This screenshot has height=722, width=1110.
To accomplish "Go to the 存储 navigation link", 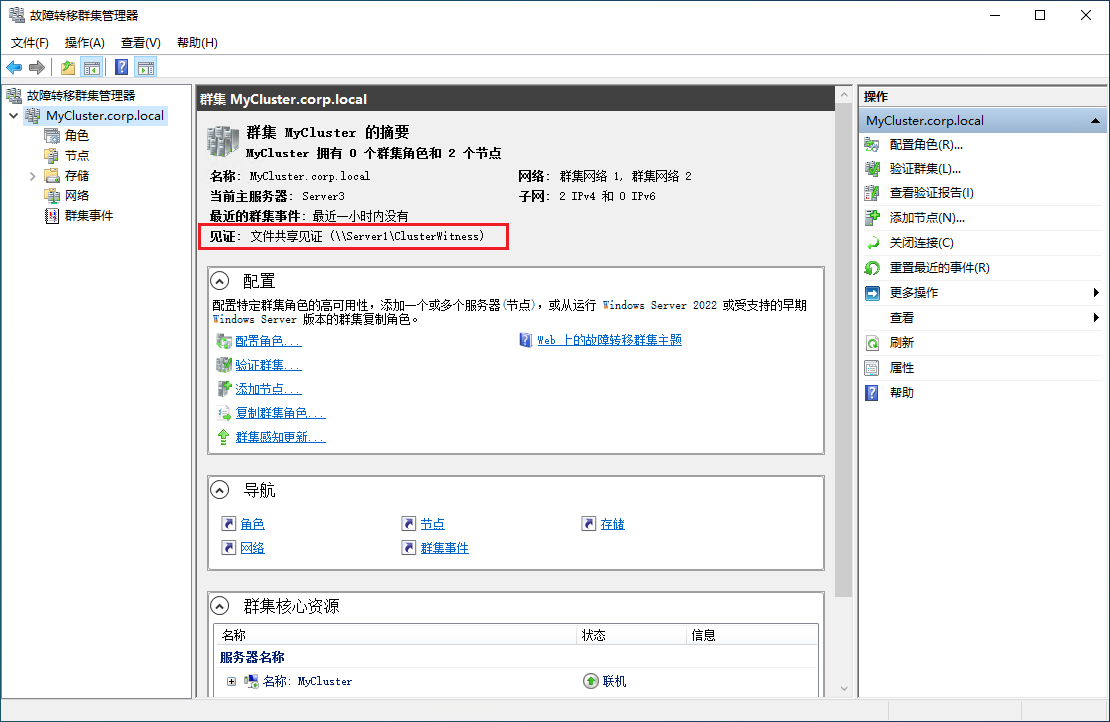I will (612, 524).
